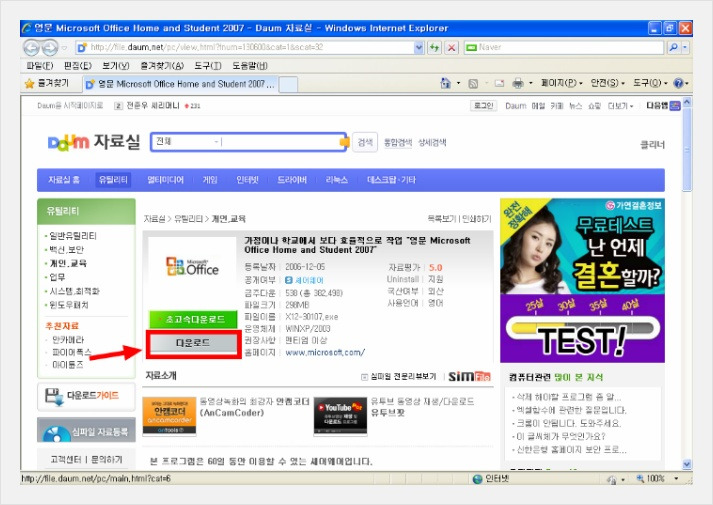The height and width of the screenshot is (505, 713).
Task: Click the YouTube tool thumbnail image
Action: pyautogui.click(x=340, y=415)
